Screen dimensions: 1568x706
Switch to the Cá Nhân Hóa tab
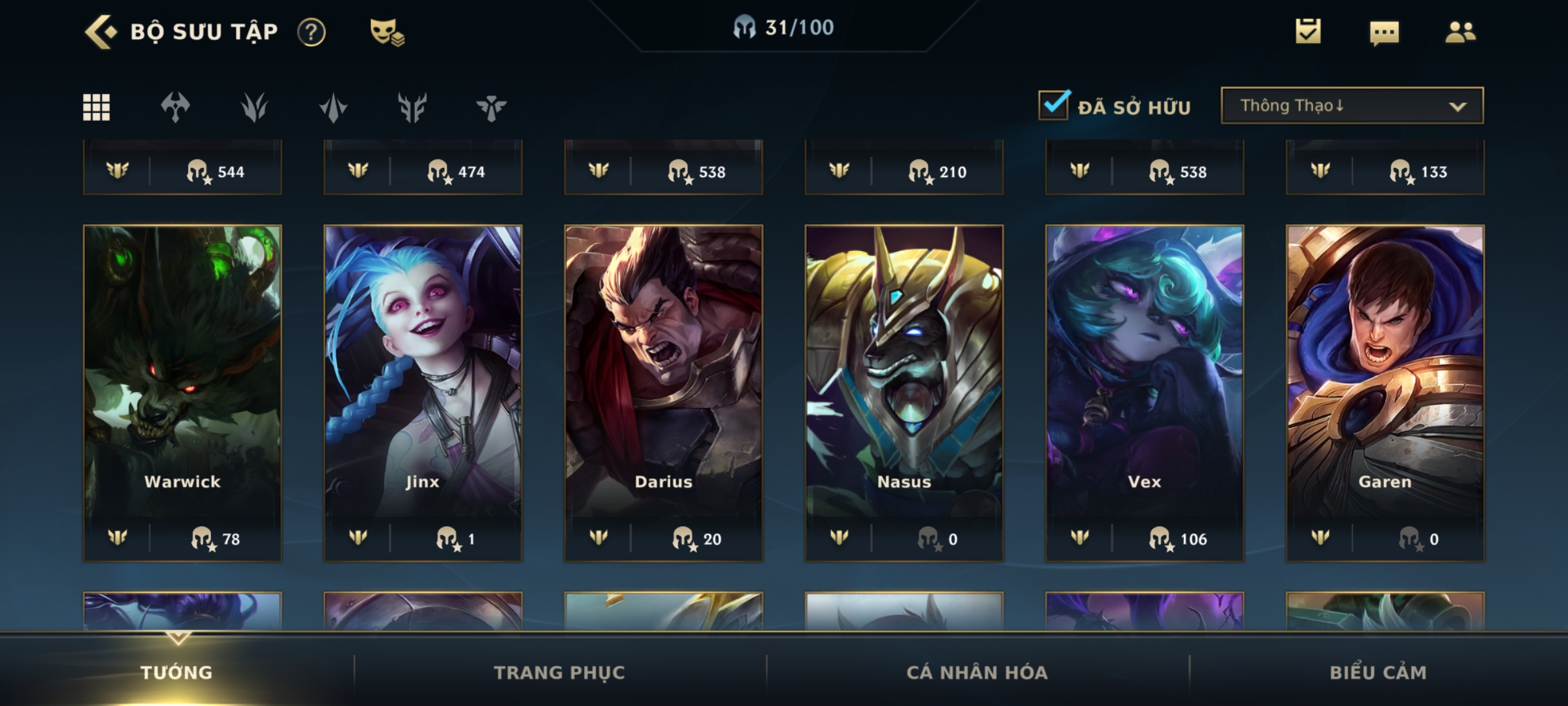(977, 672)
